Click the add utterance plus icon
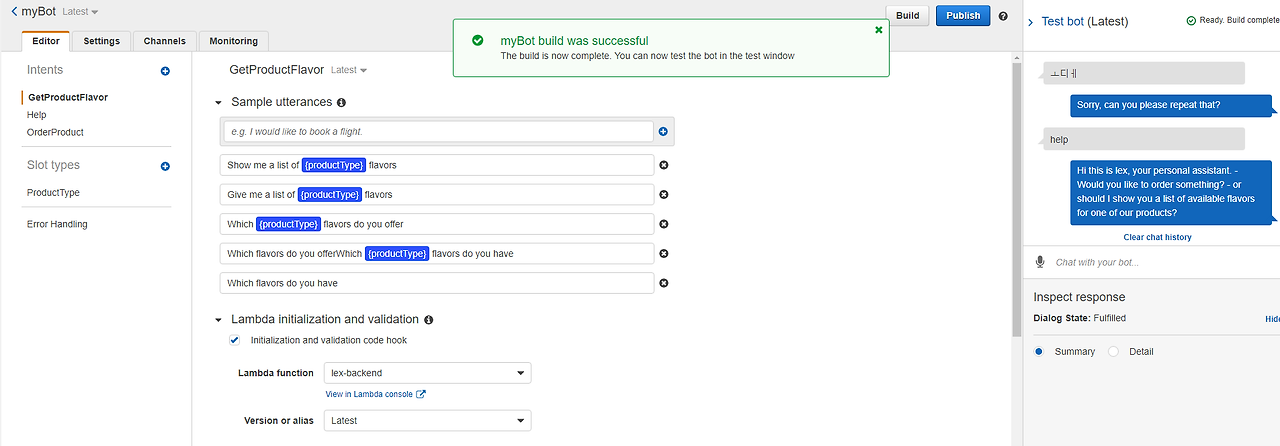The image size is (1280, 446). click(663, 131)
